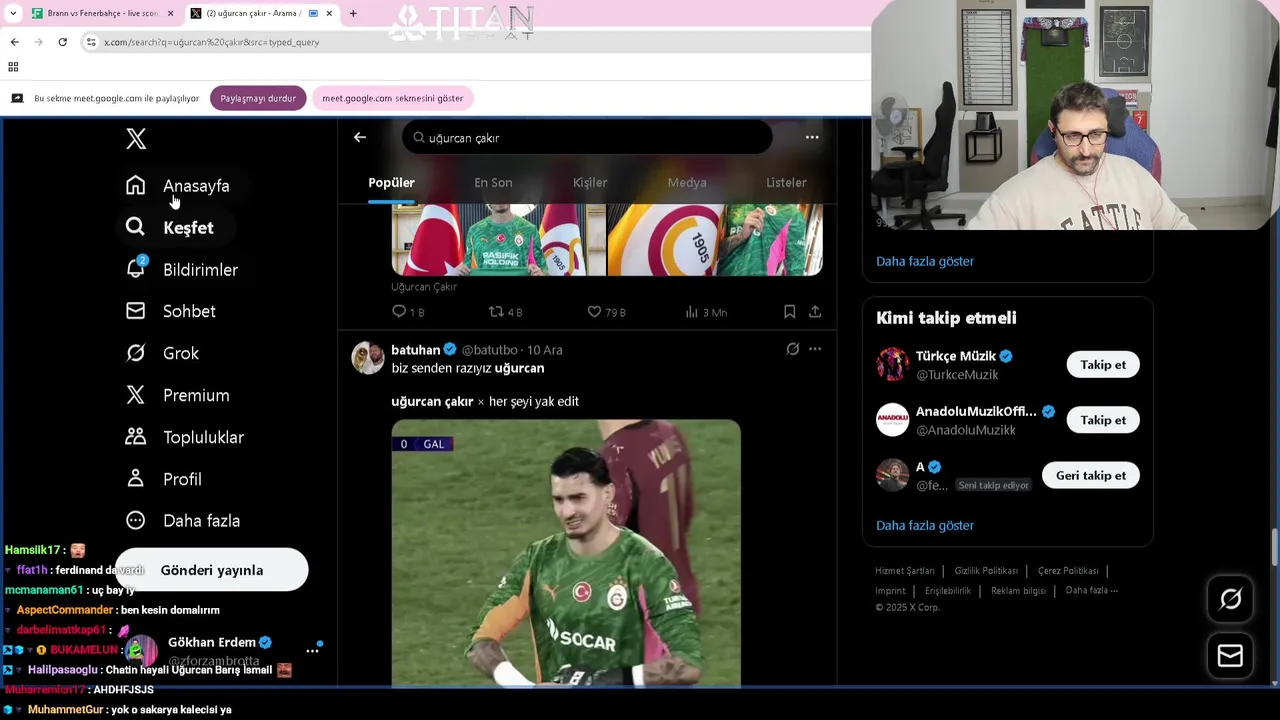This screenshot has height=720, width=1280.
Task: Open Erişilebilirlik footer link
Action: click(x=948, y=591)
